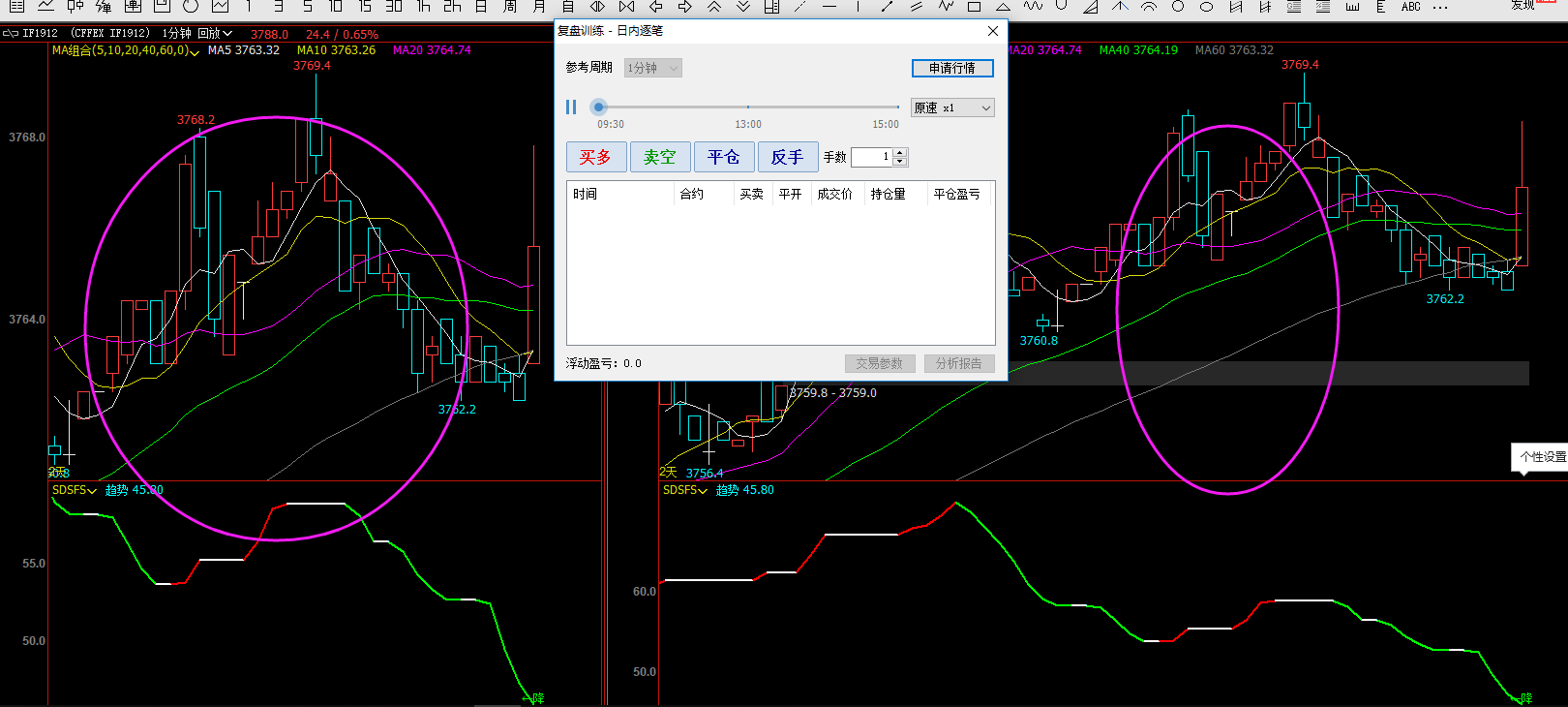This screenshot has height=707, width=1568.
Task: Click the 手数 quantity input field
Action: [x=871, y=157]
